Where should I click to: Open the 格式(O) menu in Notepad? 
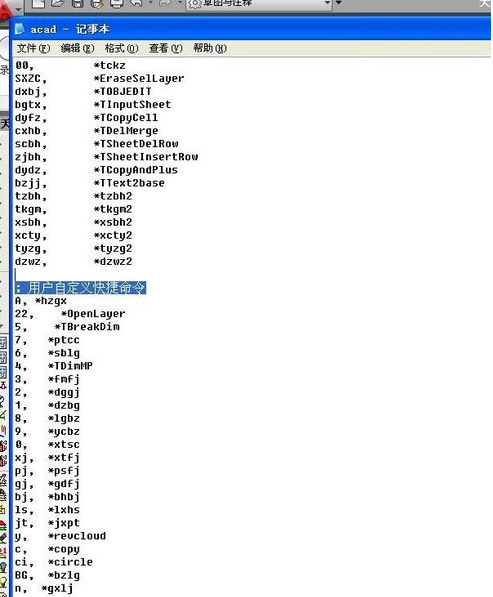click(121, 48)
